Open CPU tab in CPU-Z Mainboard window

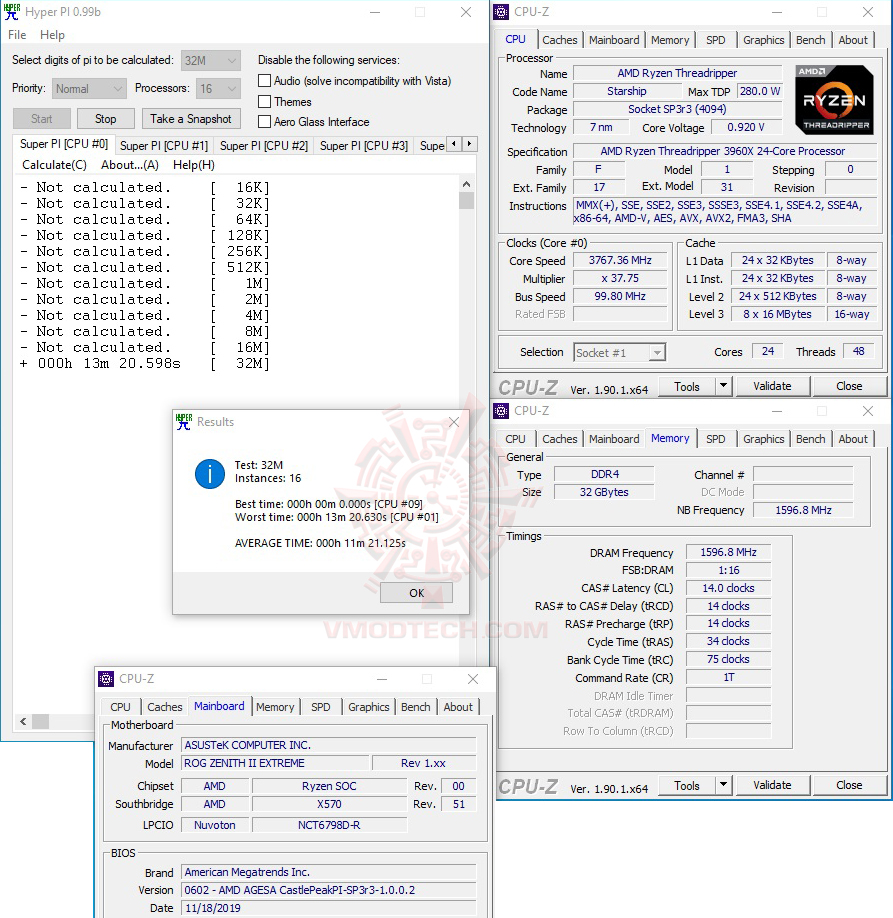[x=120, y=707]
